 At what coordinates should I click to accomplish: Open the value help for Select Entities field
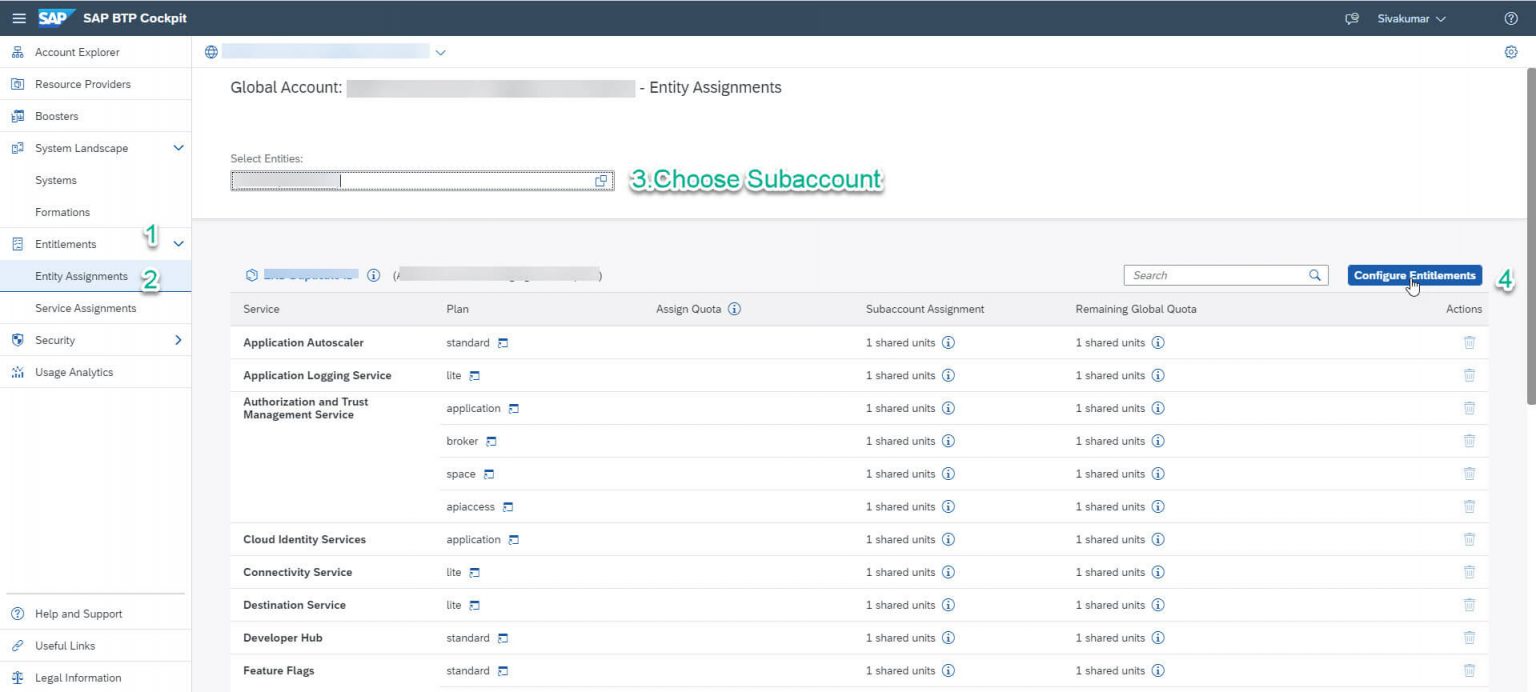601,180
